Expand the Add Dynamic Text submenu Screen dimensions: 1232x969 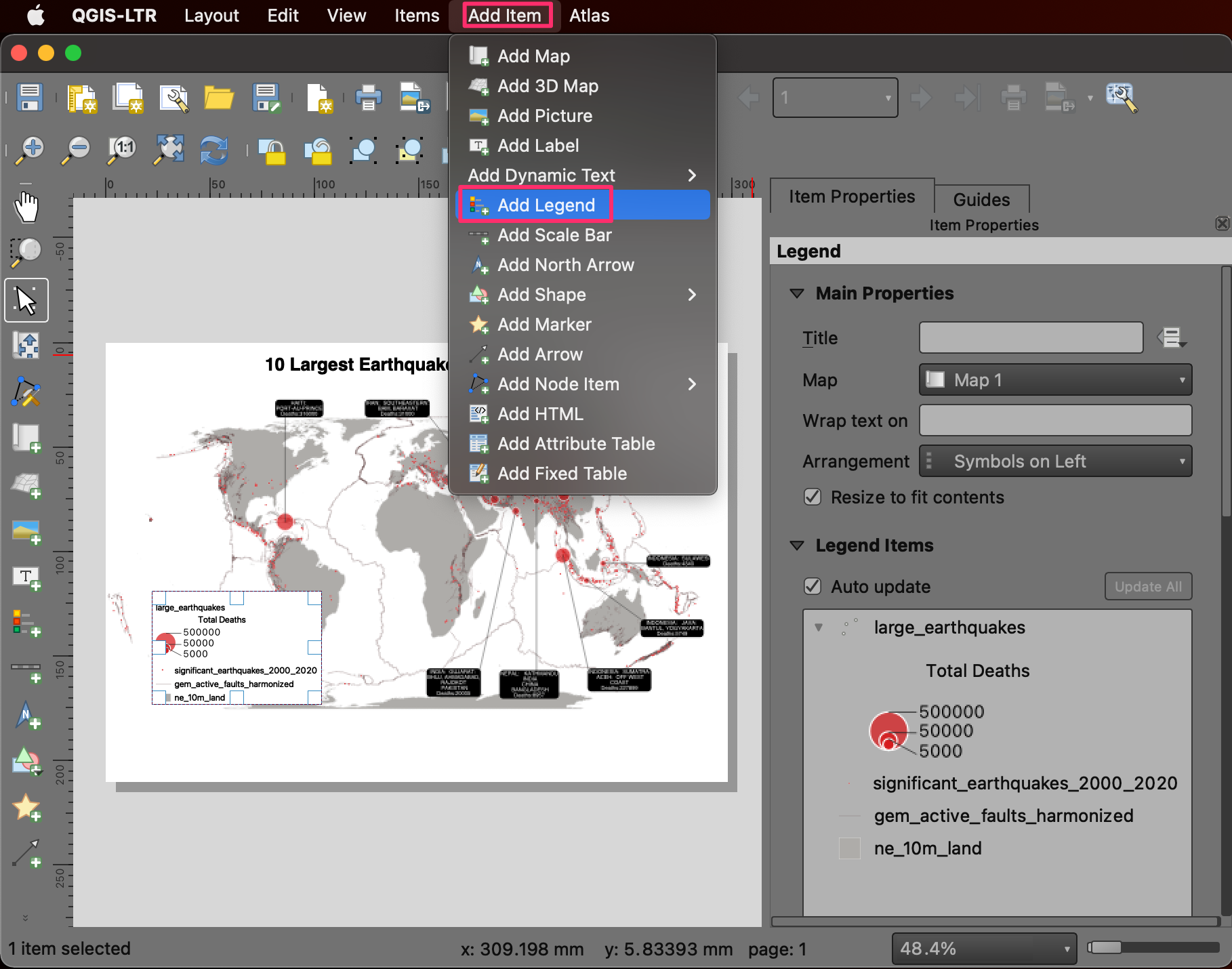pyautogui.click(x=583, y=176)
